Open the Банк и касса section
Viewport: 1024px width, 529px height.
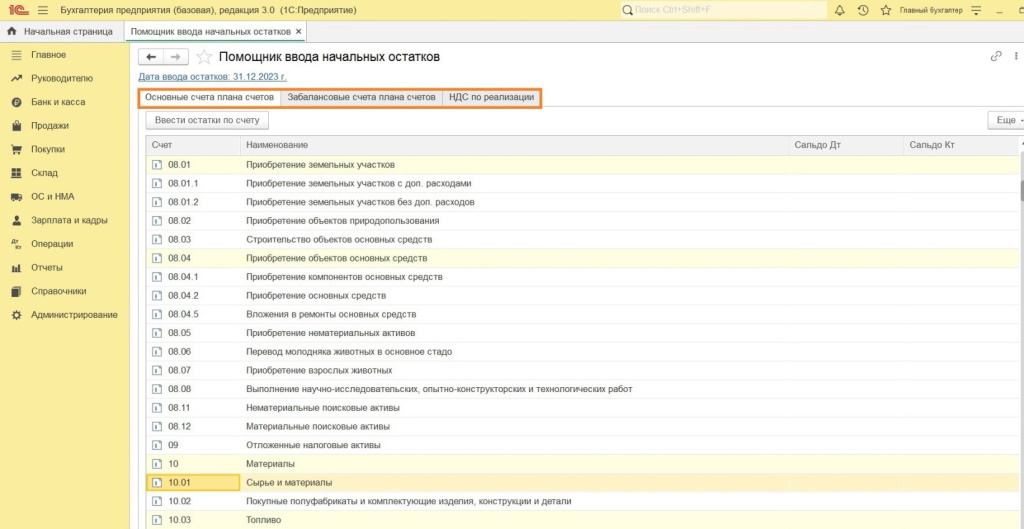[58, 102]
